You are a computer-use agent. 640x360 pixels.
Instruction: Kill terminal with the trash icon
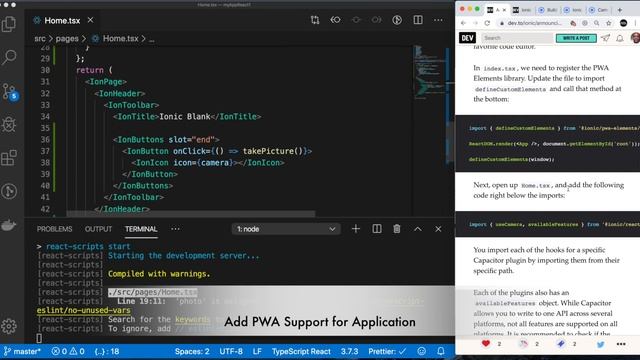[x=397, y=229]
